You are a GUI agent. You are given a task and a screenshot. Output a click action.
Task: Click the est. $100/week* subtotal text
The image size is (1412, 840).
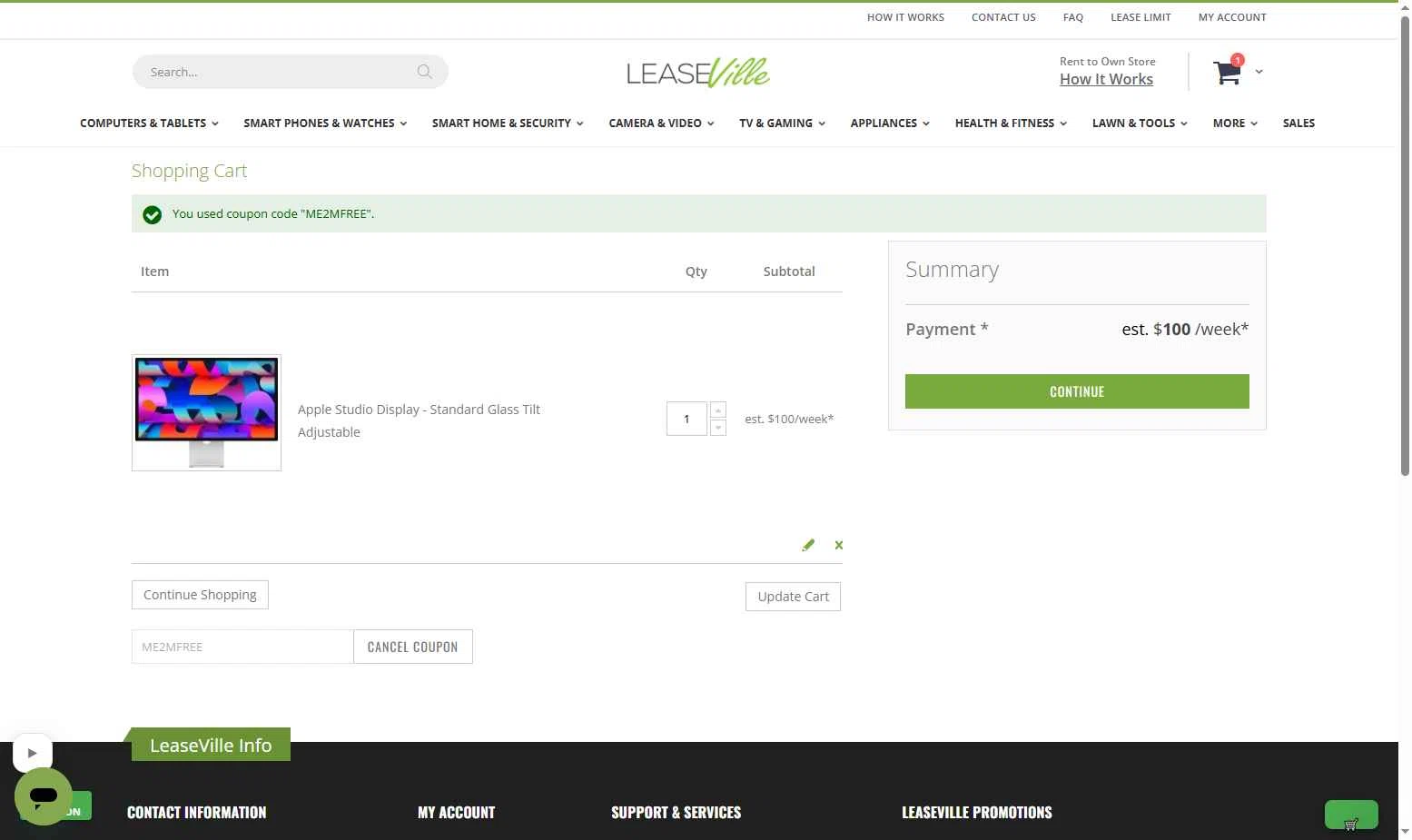coord(789,419)
